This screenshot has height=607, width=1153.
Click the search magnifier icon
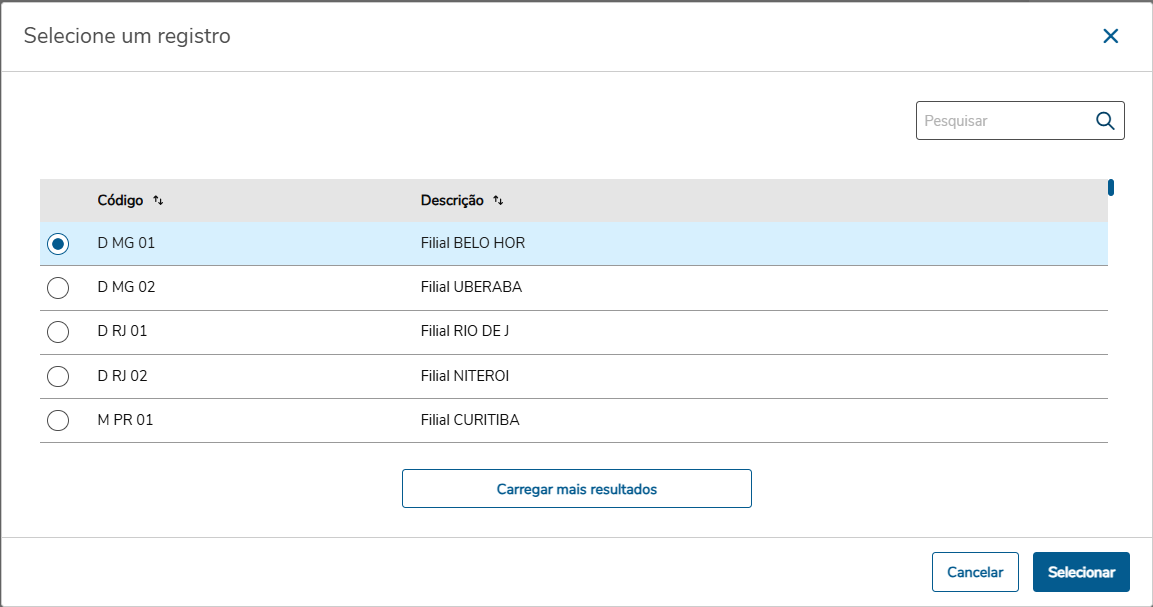point(1105,121)
